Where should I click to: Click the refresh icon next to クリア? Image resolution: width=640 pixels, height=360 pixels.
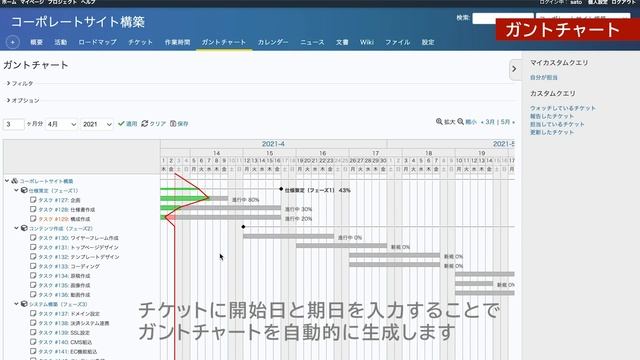click(144, 123)
